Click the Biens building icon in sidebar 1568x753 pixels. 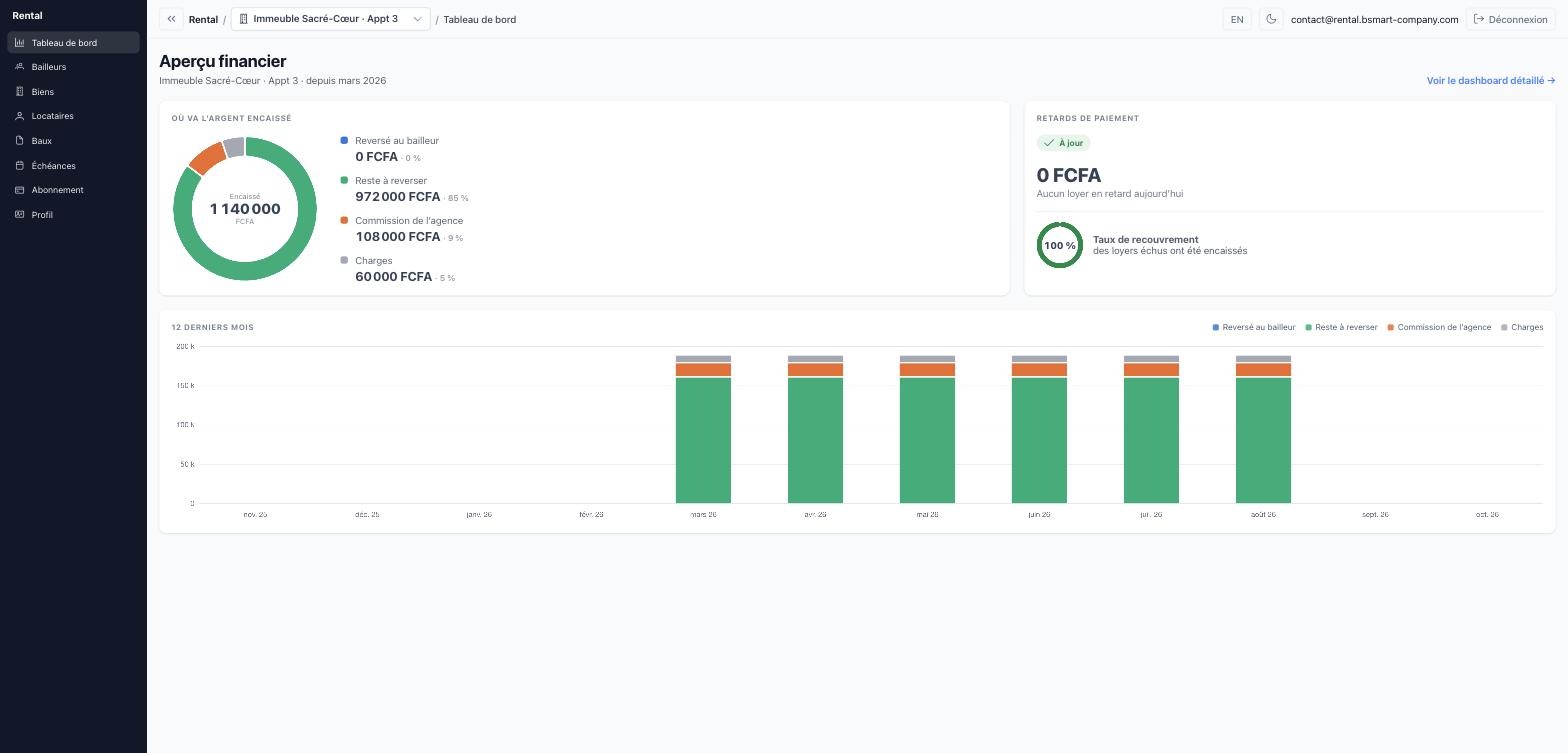pos(19,92)
